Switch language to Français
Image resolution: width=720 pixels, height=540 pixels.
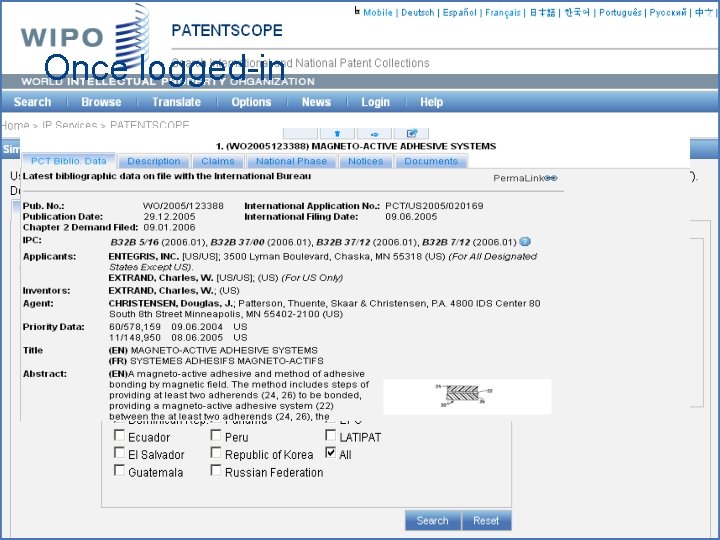click(503, 13)
